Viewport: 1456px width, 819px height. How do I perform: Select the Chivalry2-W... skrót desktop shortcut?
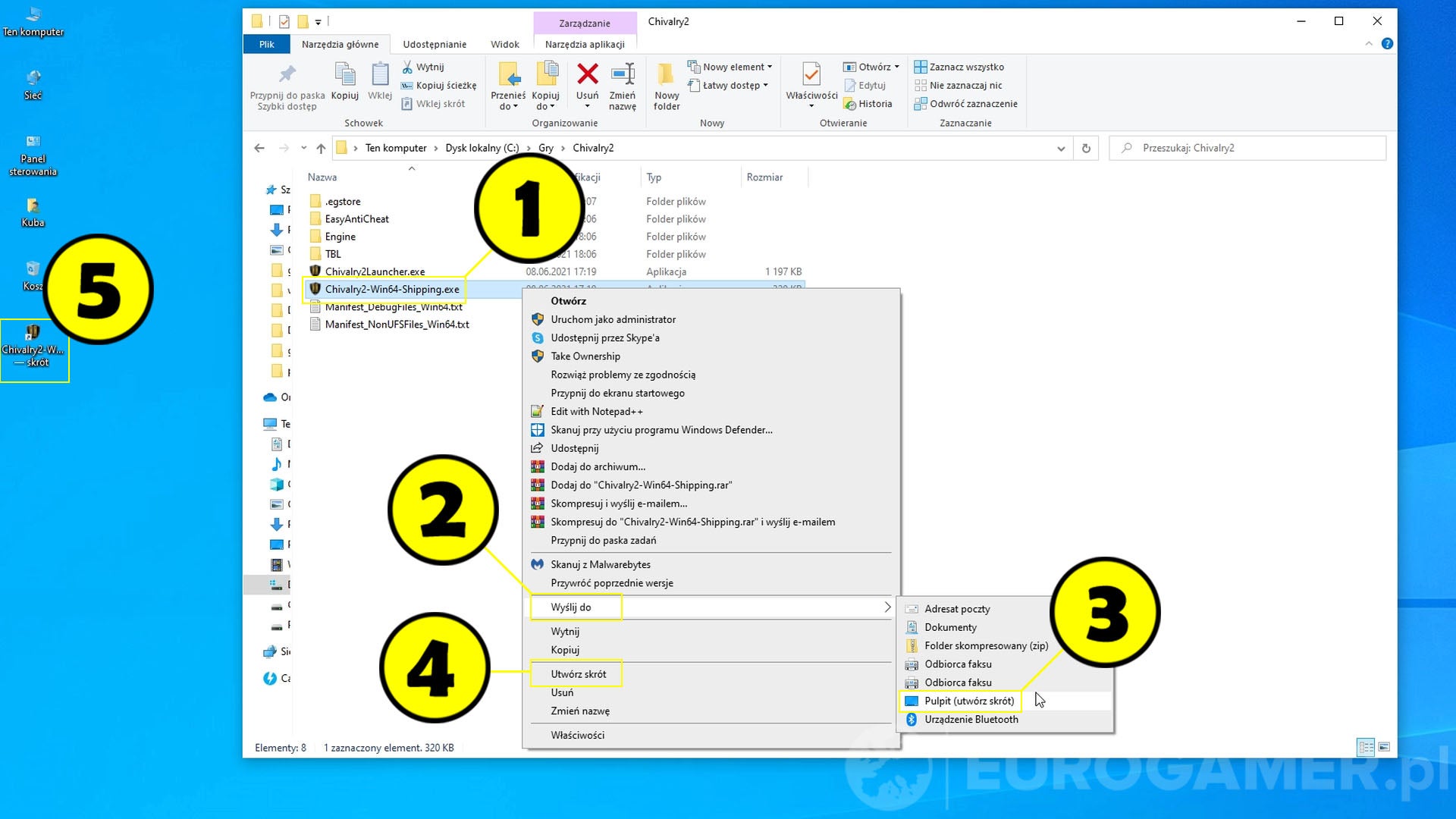pyautogui.click(x=33, y=345)
